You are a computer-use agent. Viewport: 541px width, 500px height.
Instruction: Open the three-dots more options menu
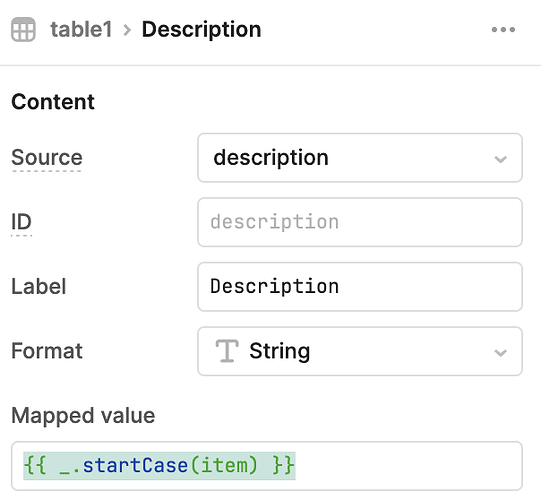(x=503, y=30)
